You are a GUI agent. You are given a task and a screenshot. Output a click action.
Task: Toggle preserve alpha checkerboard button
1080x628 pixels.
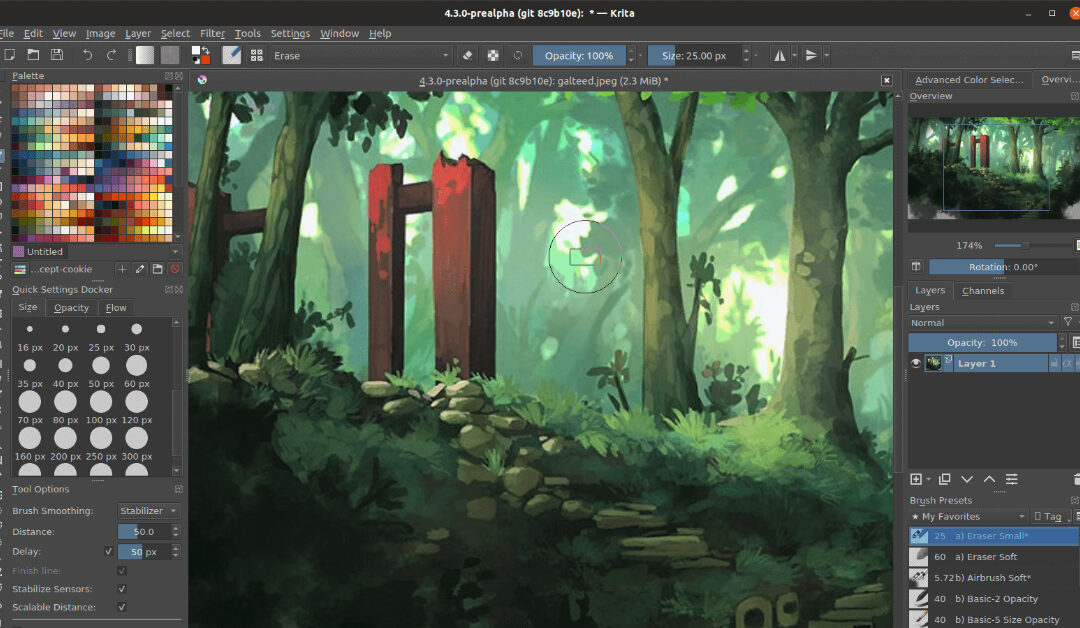click(493, 55)
